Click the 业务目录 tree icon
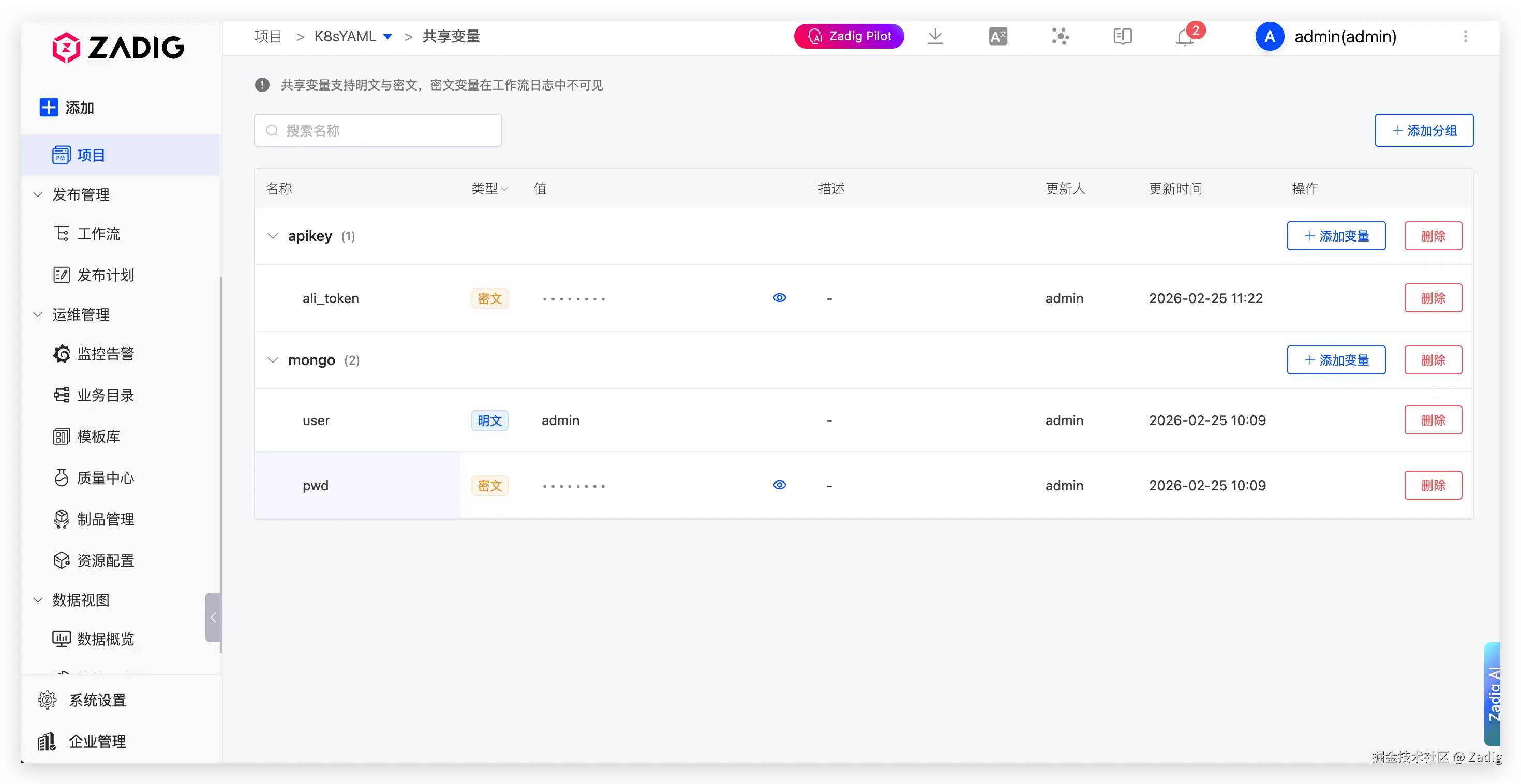 [x=62, y=395]
